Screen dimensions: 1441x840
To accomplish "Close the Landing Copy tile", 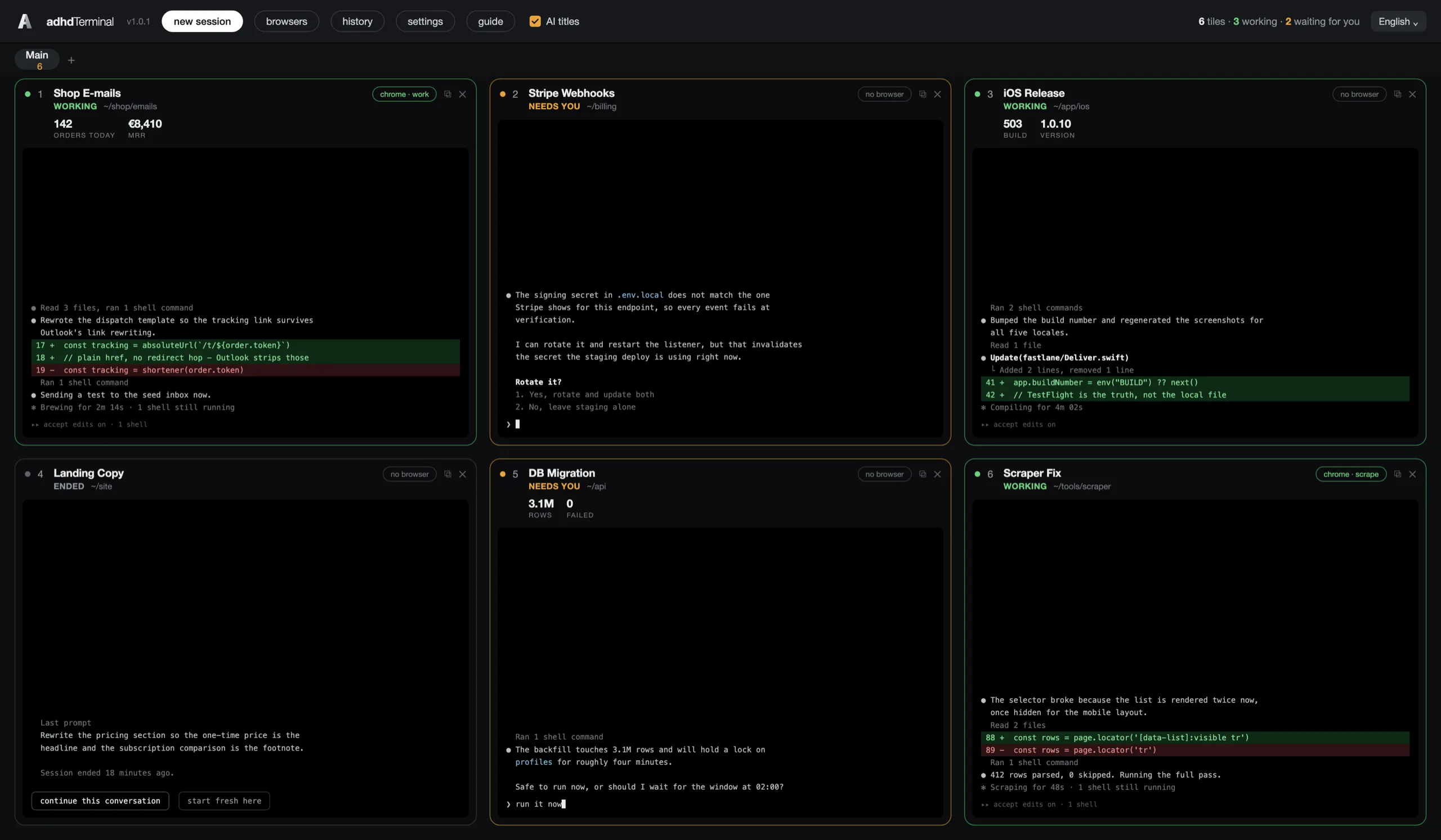I will 463,474.
